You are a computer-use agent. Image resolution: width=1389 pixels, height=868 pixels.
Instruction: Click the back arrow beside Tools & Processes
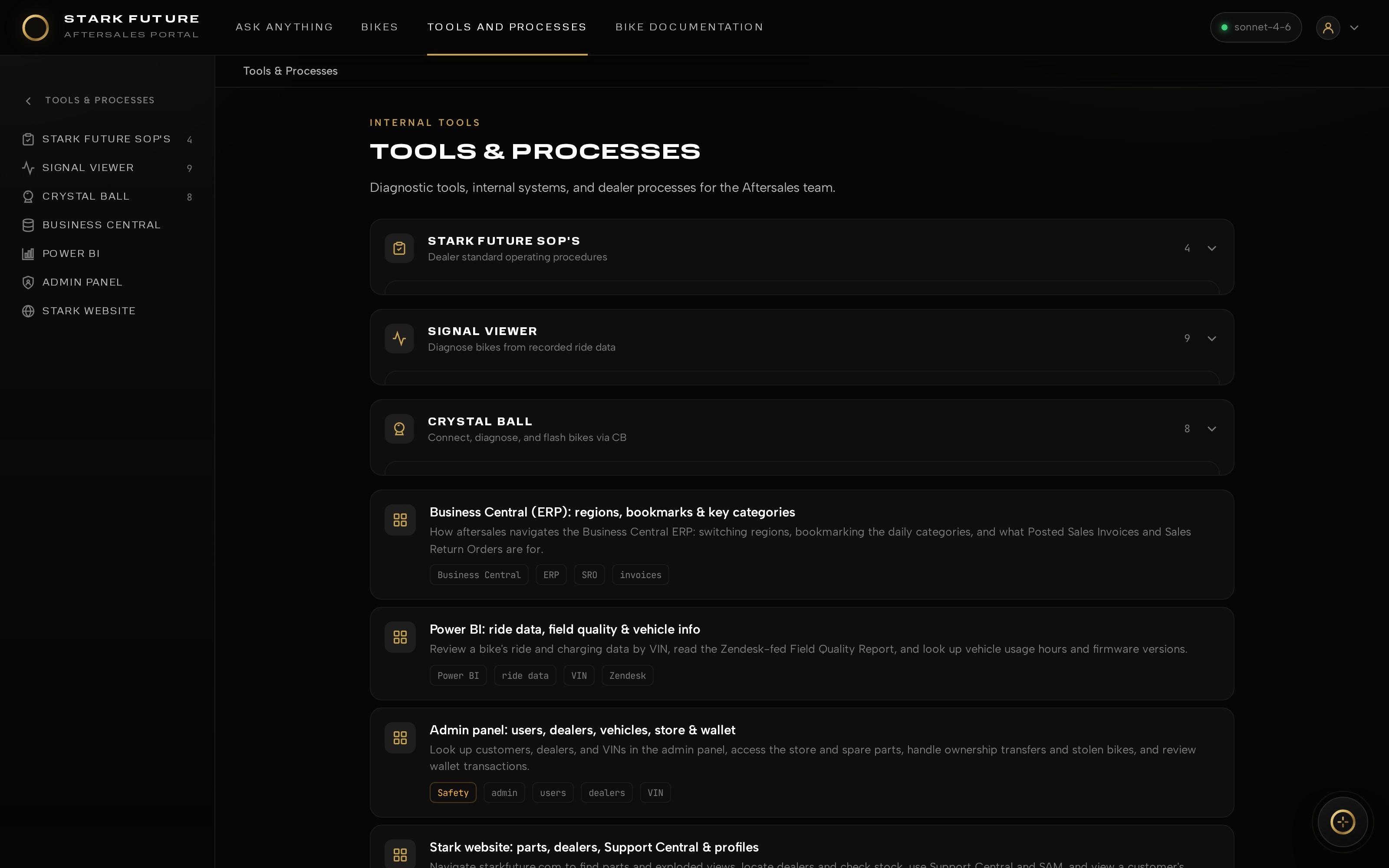(28, 101)
